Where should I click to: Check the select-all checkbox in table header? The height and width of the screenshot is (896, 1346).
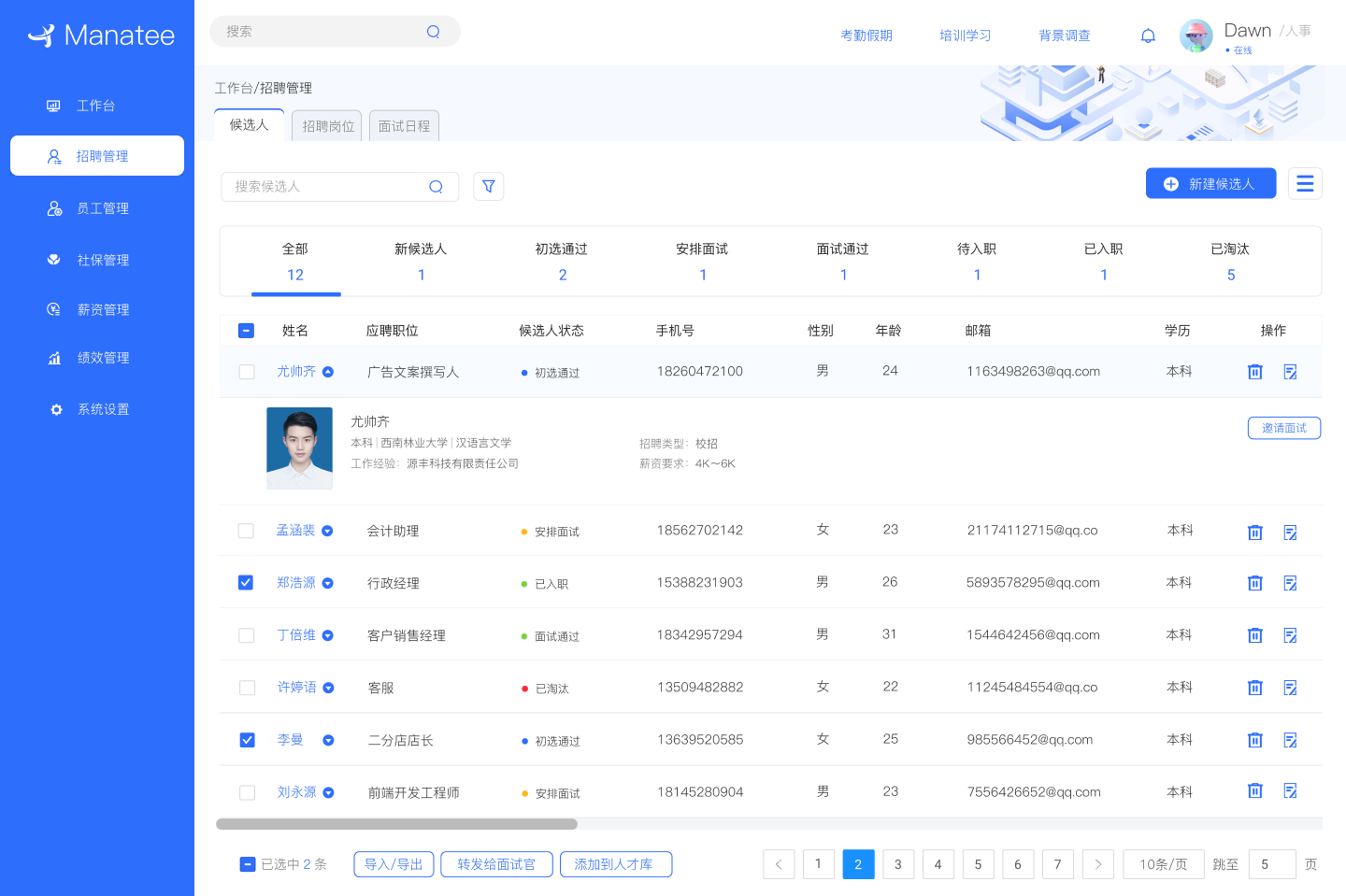point(247,330)
